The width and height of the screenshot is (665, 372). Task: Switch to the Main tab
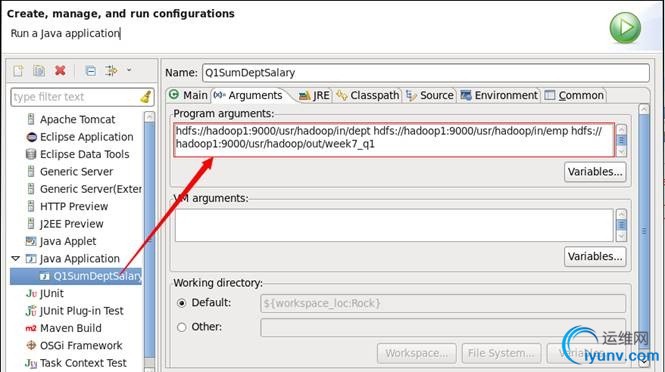188,95
